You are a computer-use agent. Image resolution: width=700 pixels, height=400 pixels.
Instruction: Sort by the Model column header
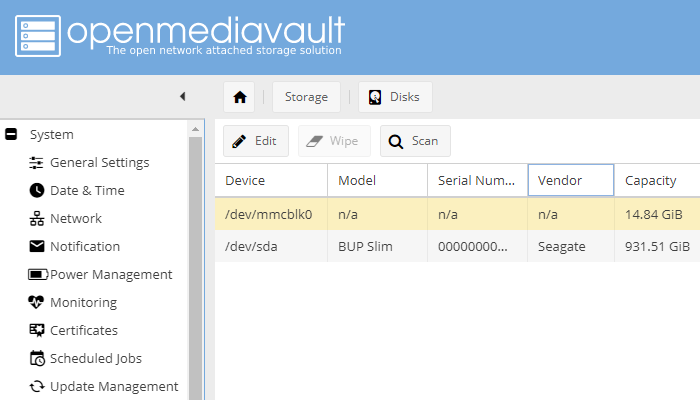[x=377, y=180]
